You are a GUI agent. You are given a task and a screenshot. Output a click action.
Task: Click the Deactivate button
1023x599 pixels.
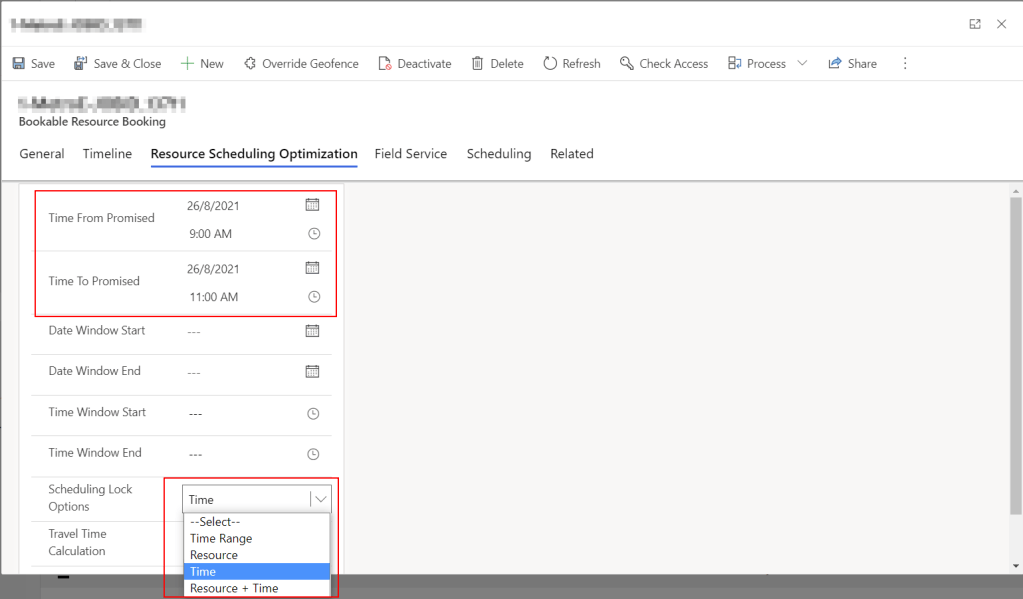point(415,63)
